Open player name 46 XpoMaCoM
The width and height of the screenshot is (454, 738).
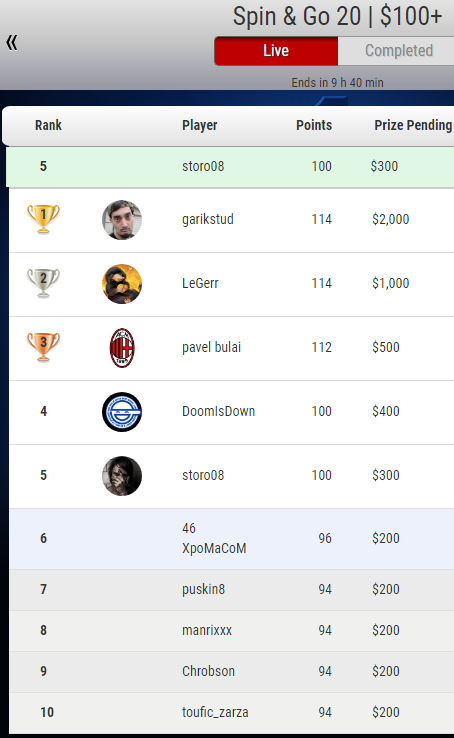(x=214, y=538)
